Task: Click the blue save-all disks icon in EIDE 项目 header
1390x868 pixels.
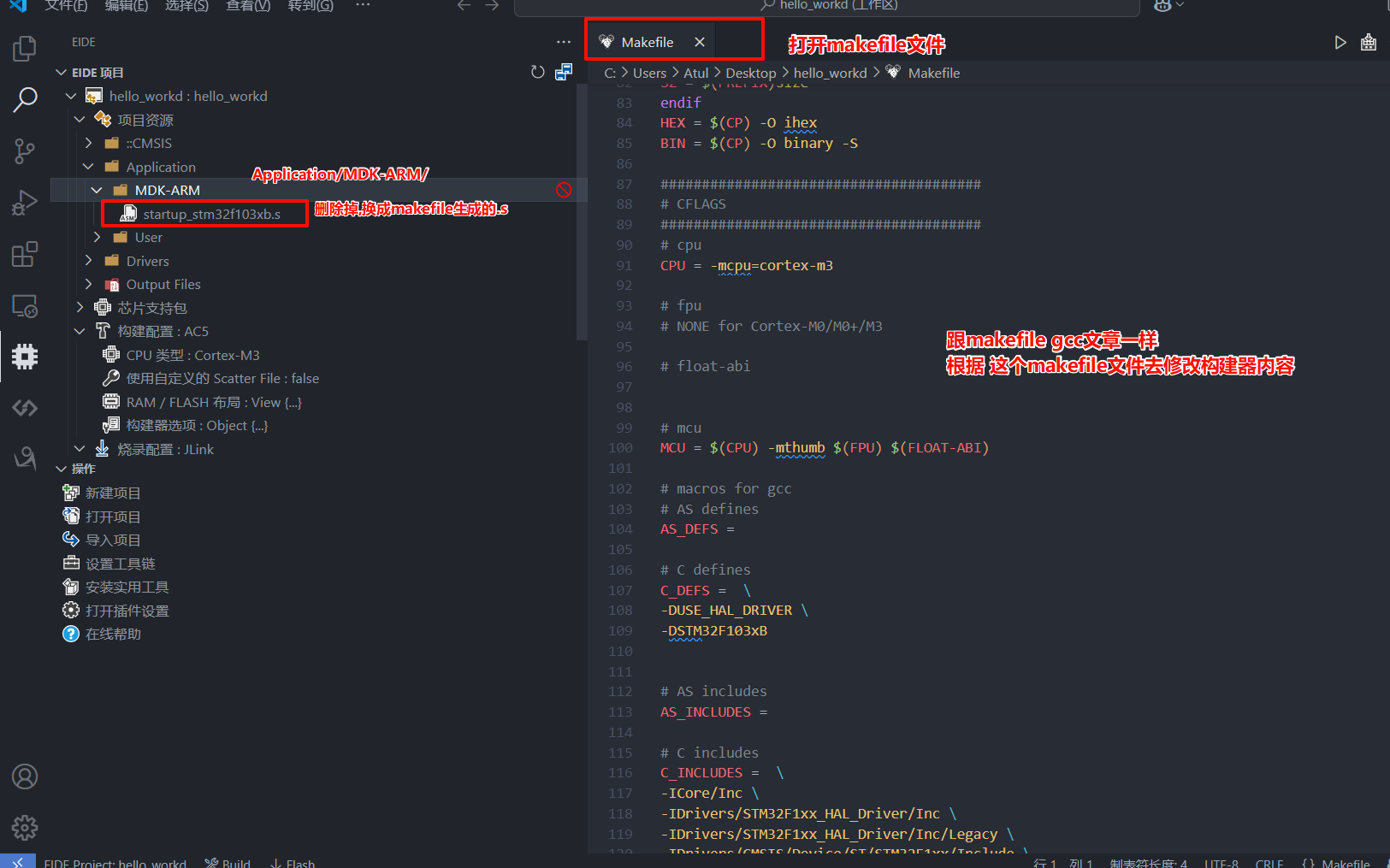Action: pyautogui.click(x=564, y=73)
